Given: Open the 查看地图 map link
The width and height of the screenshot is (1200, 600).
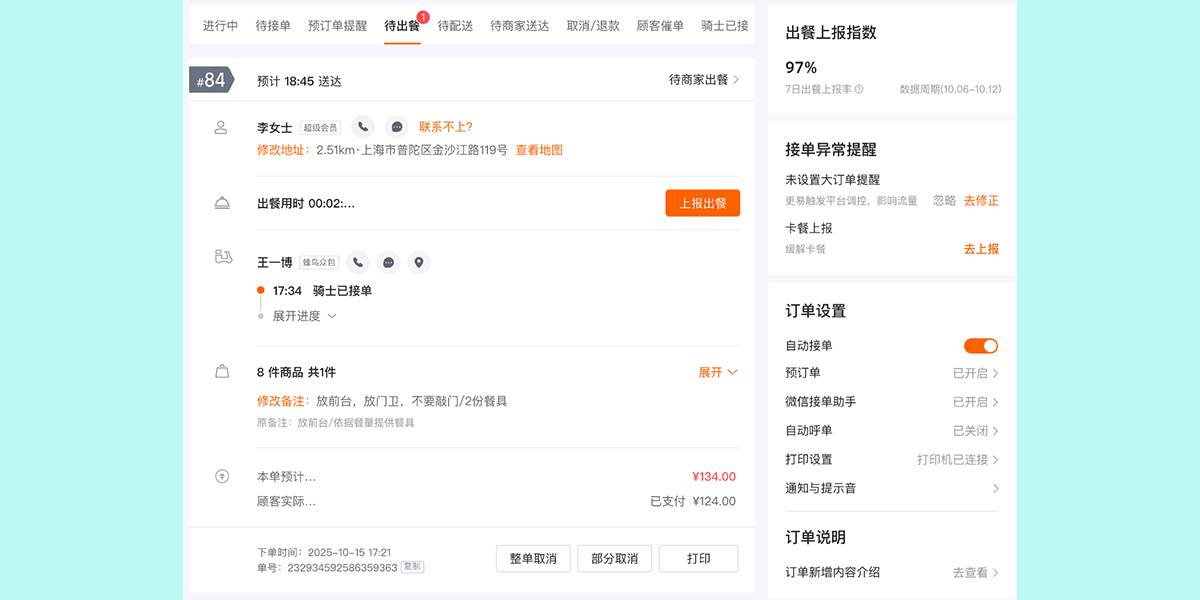Looking at the screenshot, I should pyautogui.click(x=539, y=150).
